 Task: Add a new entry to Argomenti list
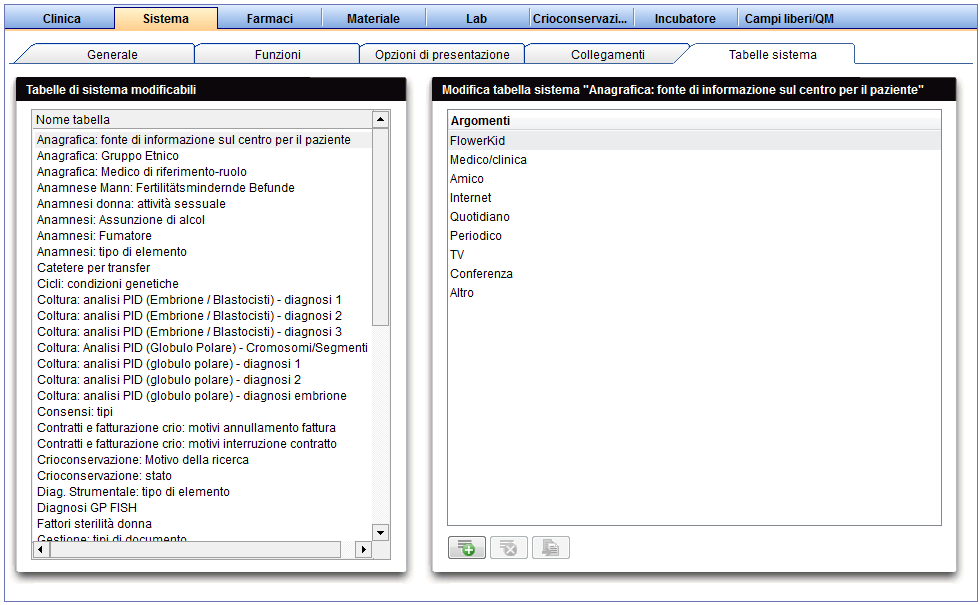pos(466,548)
